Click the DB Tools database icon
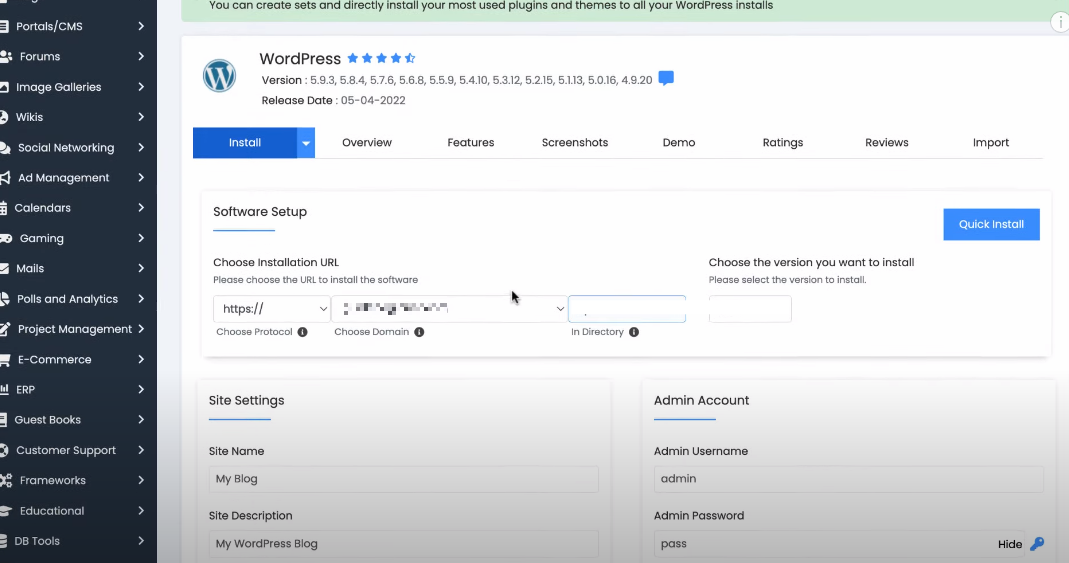Viewport: 1069px width, 563px height. 3,541
